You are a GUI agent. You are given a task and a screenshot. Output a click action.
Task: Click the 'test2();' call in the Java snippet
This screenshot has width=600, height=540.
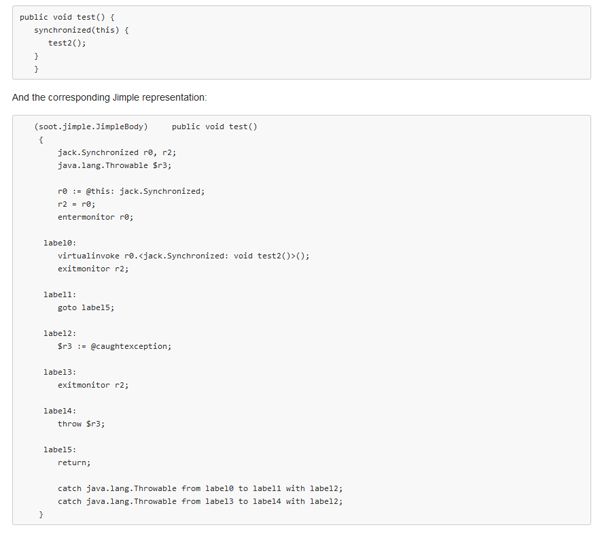[x=67, y=43]
